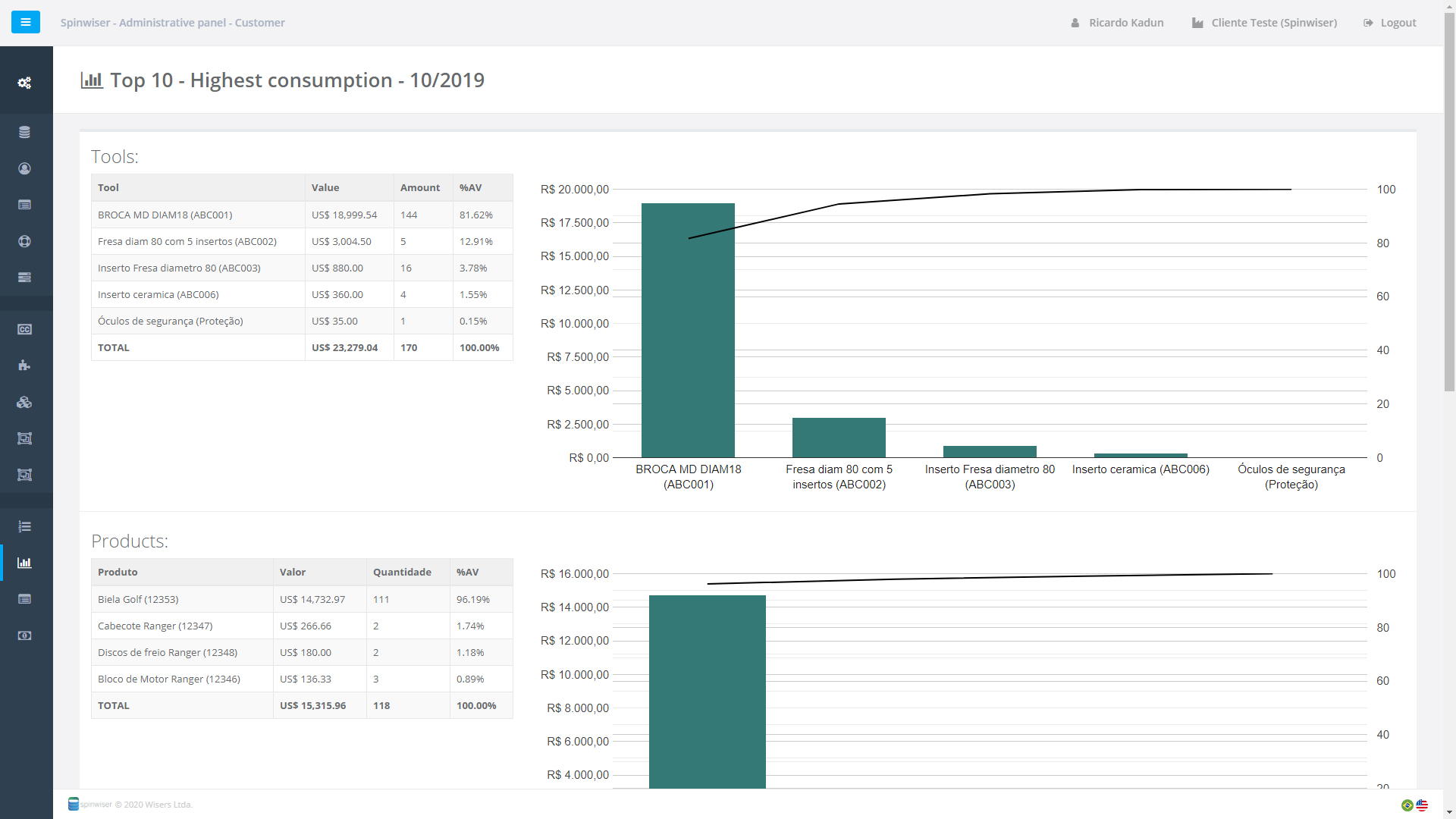1456x819 pixels.
Task: Open the user circle icon in sidebar
Action: 24,168
